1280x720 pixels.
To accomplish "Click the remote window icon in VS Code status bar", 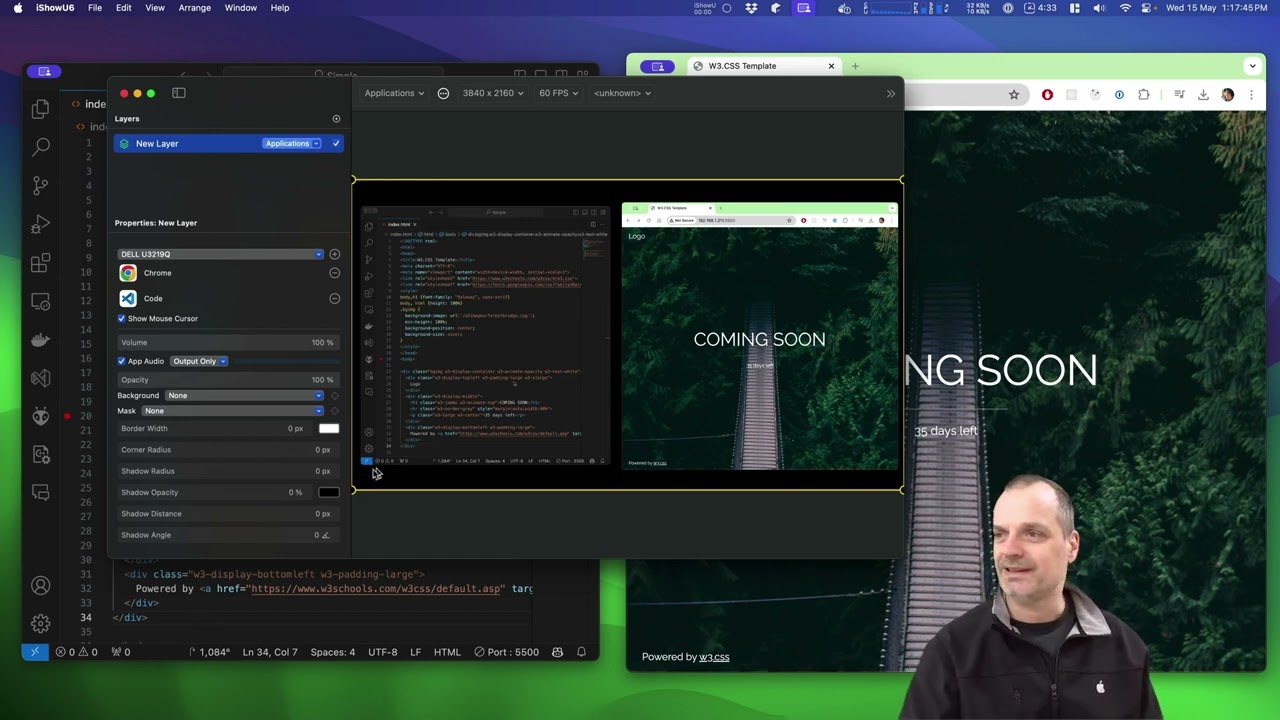I will click(x=34, y=652).
